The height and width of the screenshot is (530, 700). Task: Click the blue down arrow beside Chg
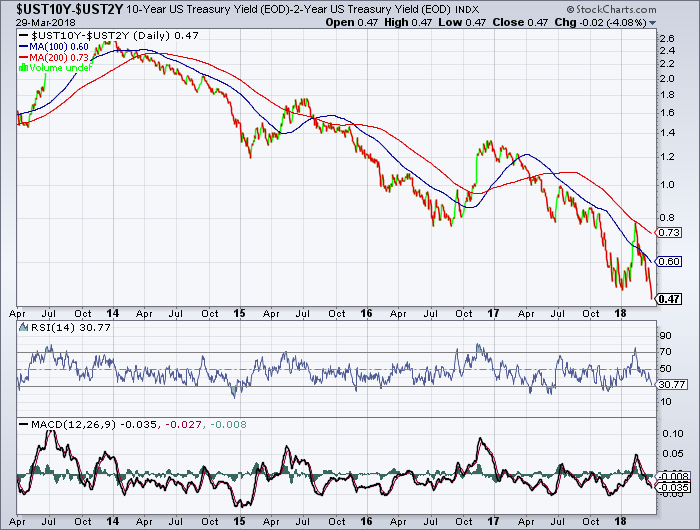653,21
